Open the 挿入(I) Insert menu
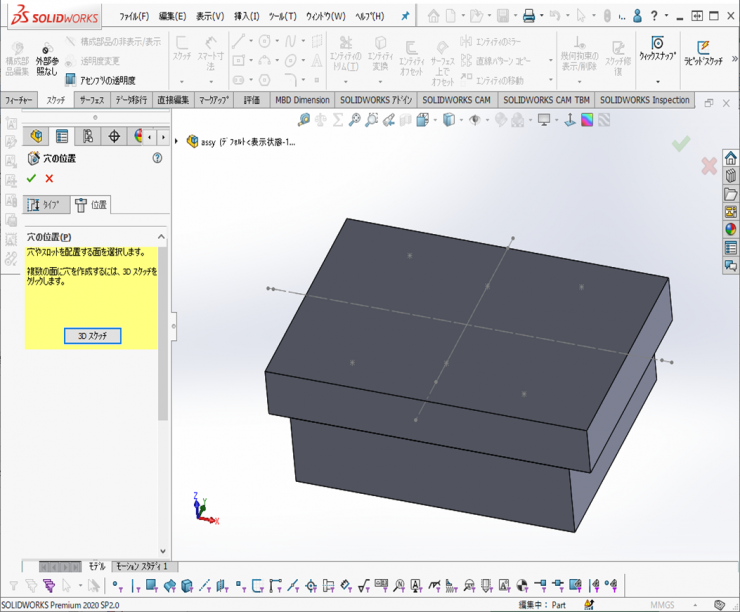This screenshot has width=740, height=612. 246,16
